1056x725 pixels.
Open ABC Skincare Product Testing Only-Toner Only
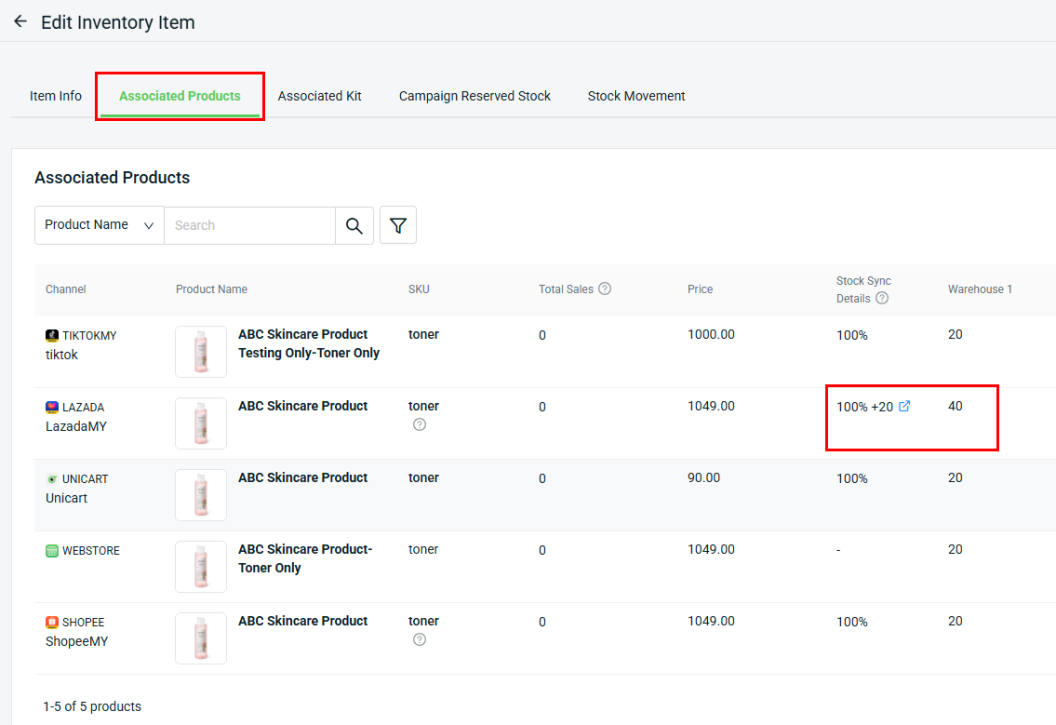pyautogui.click(x=308, y=344)
